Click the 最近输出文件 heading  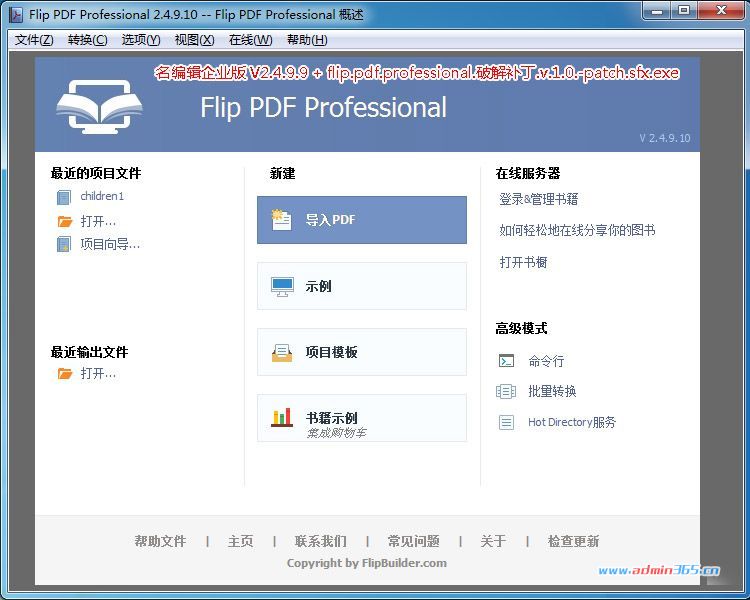tap(89, 352)
